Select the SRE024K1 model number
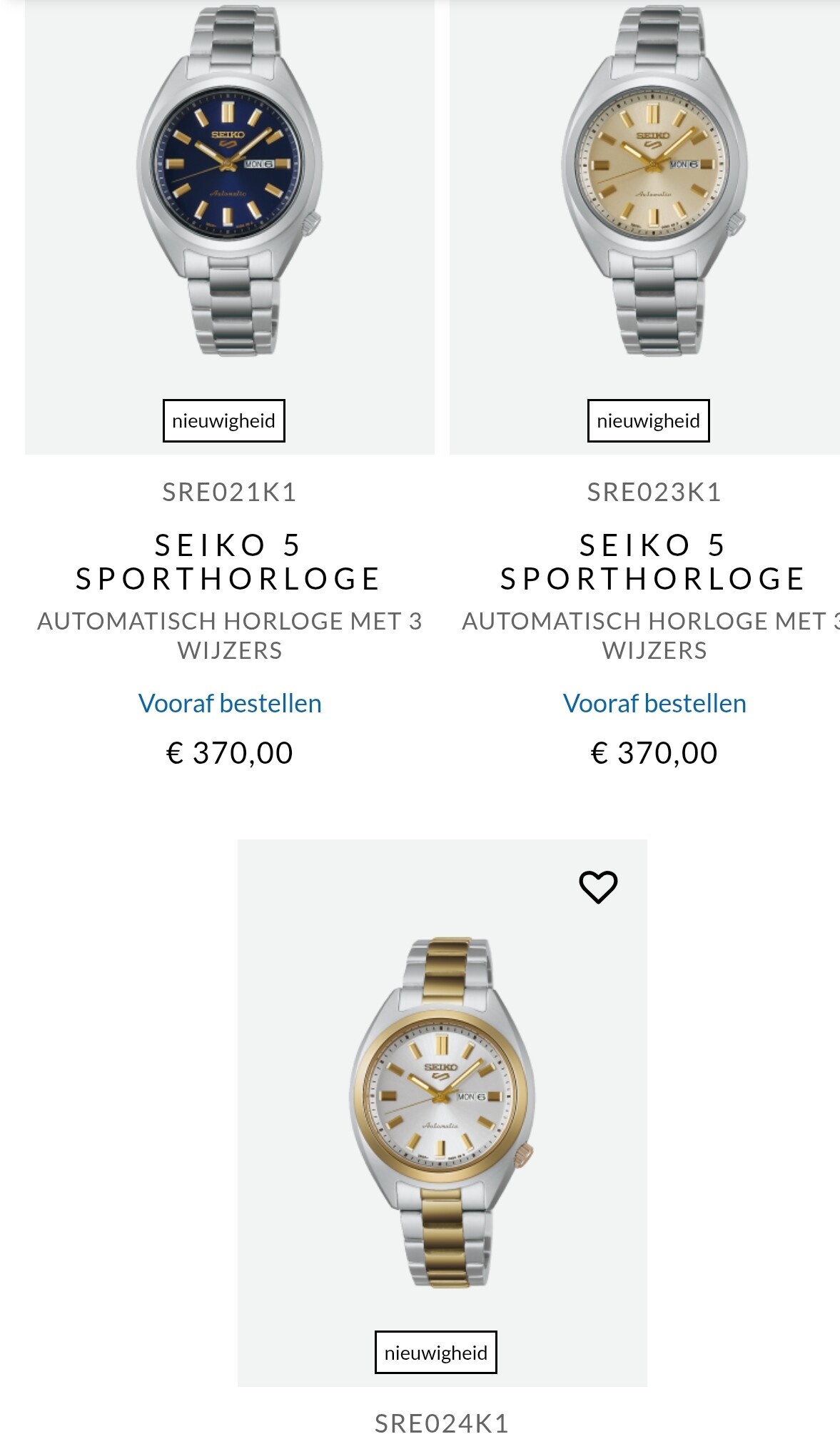 coord(442,1424)
